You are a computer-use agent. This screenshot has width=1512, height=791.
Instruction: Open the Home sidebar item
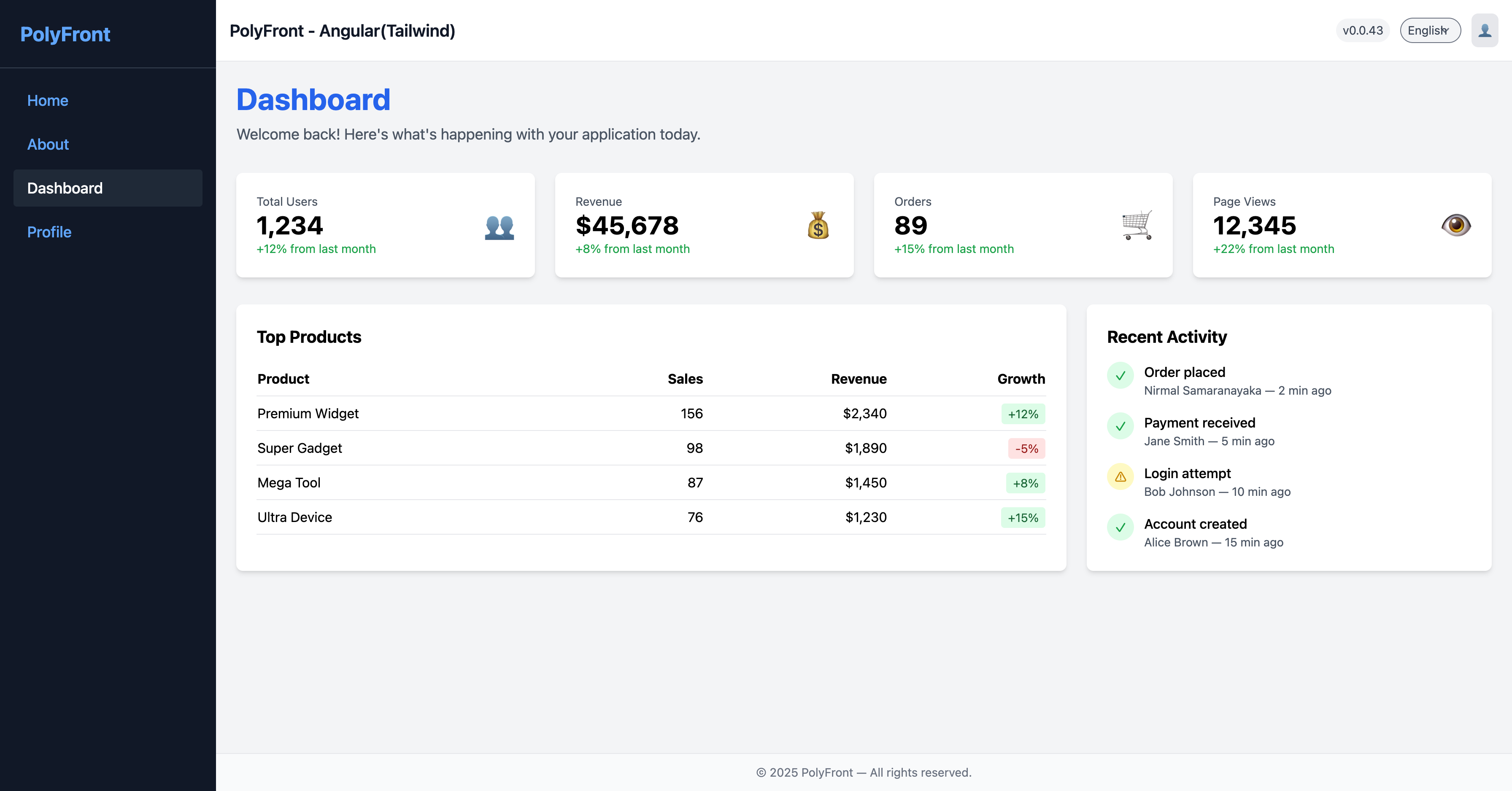click(x=48, y=100)
